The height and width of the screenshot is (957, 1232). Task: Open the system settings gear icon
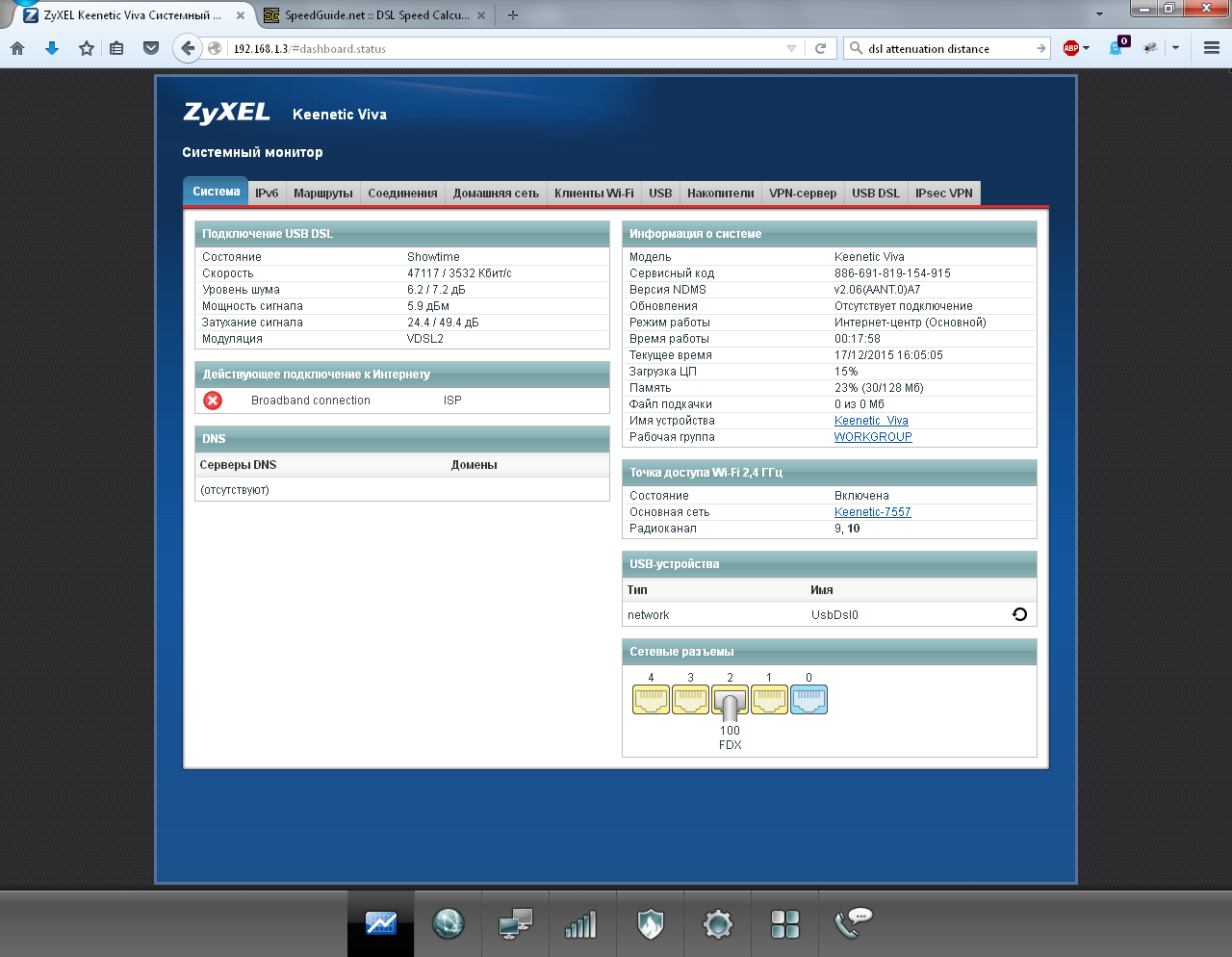pos(718,925)
